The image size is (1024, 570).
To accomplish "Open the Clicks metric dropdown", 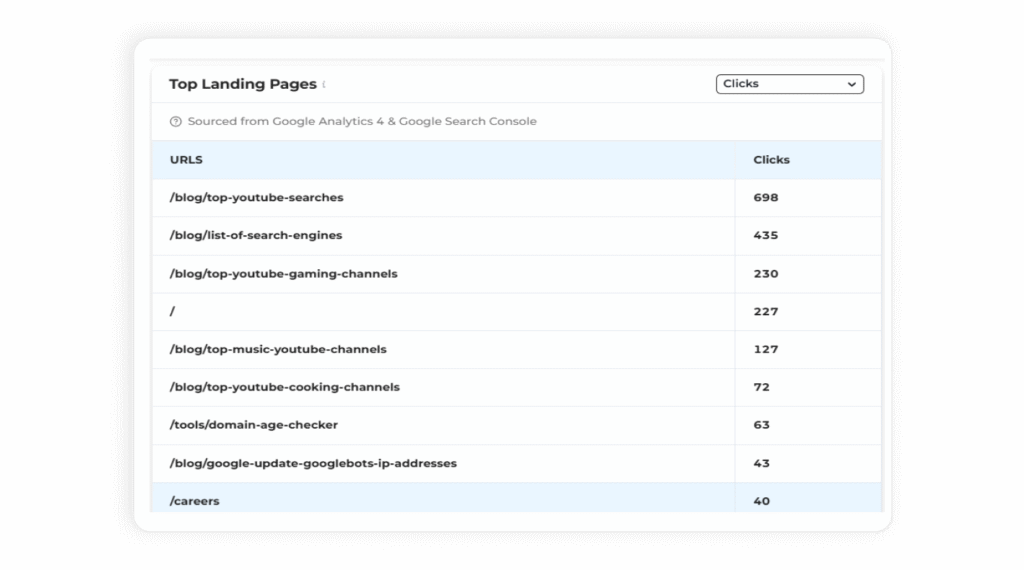I will point(789,84).
